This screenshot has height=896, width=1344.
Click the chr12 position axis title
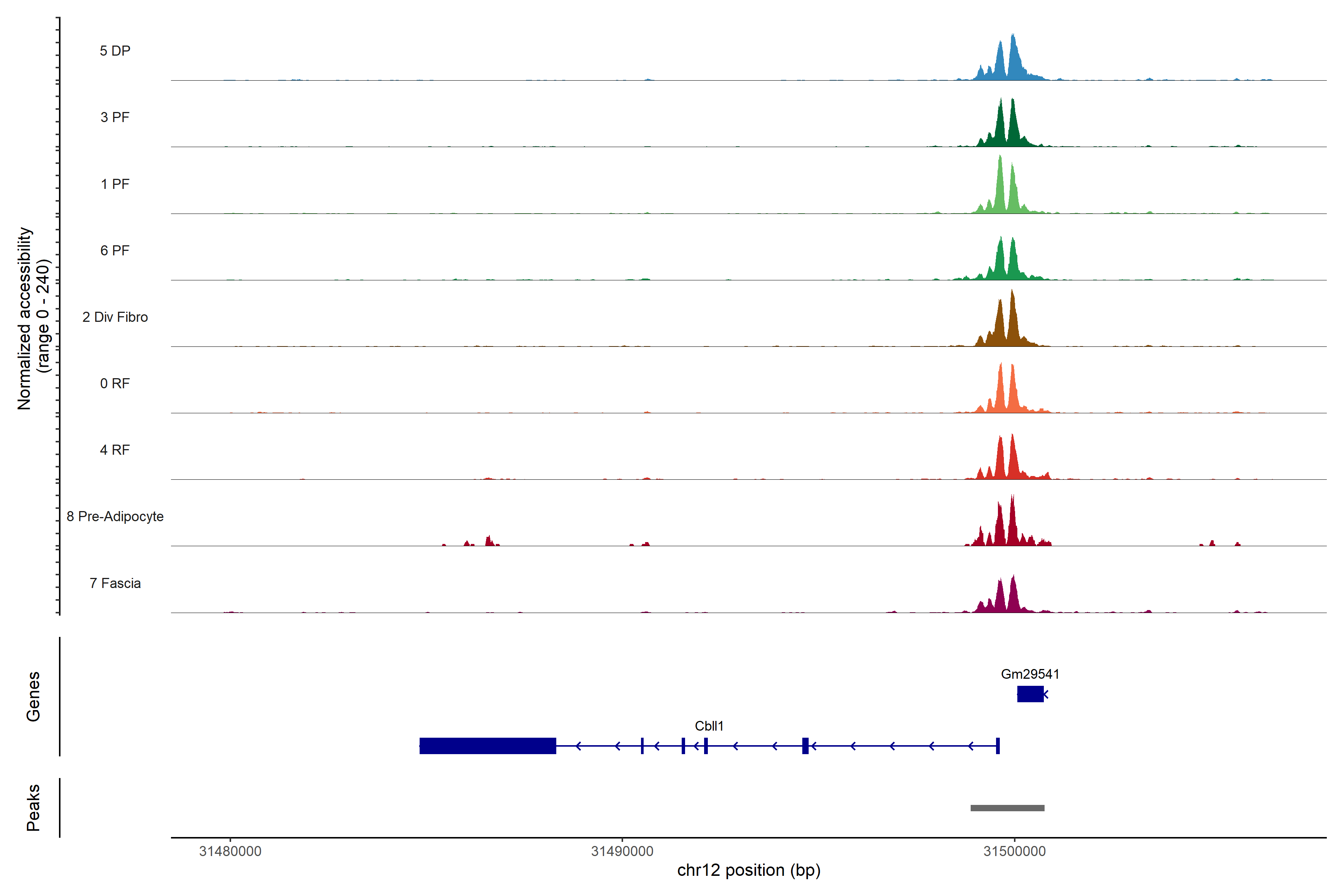(749, 870)
